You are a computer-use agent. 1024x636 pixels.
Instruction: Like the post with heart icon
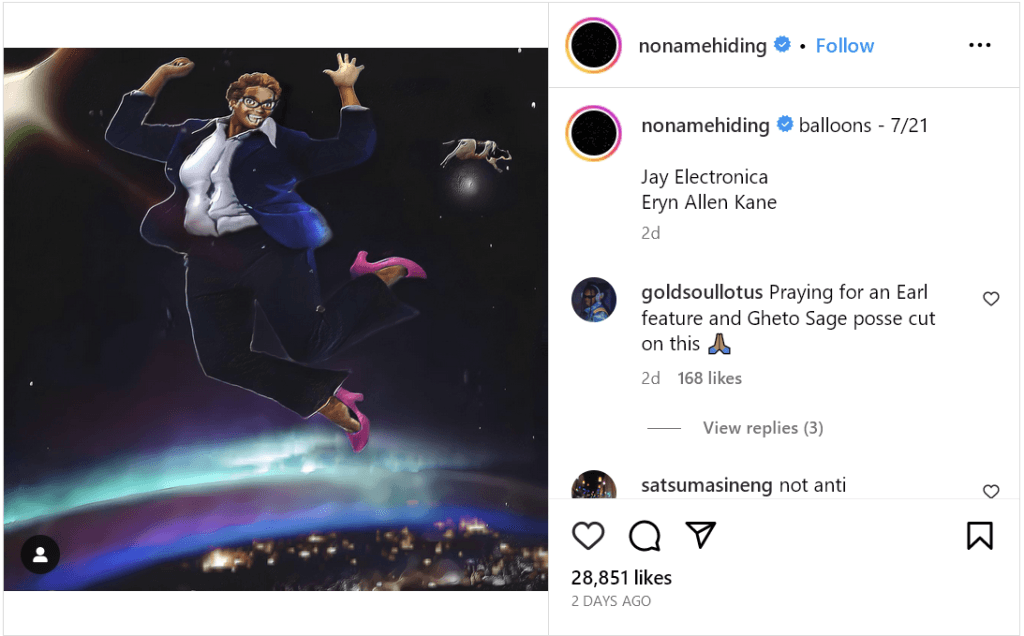click(x=588, y=536)
